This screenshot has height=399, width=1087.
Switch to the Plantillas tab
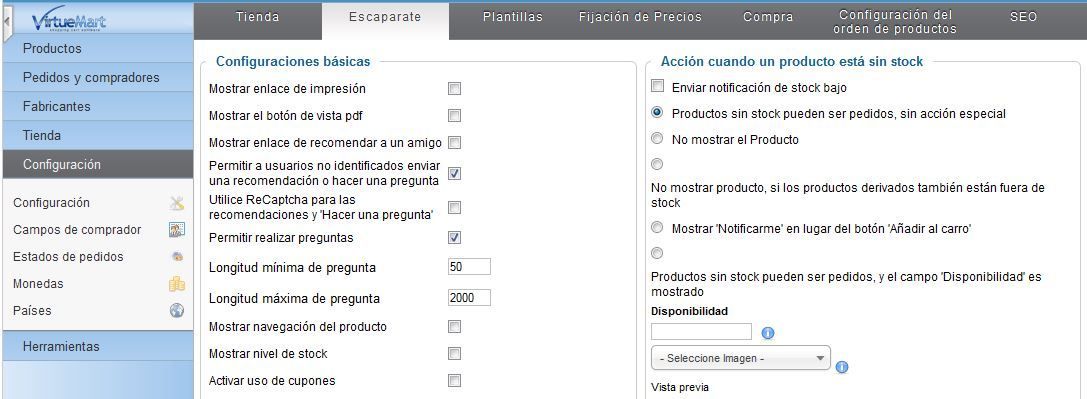(x=512, y=17)
